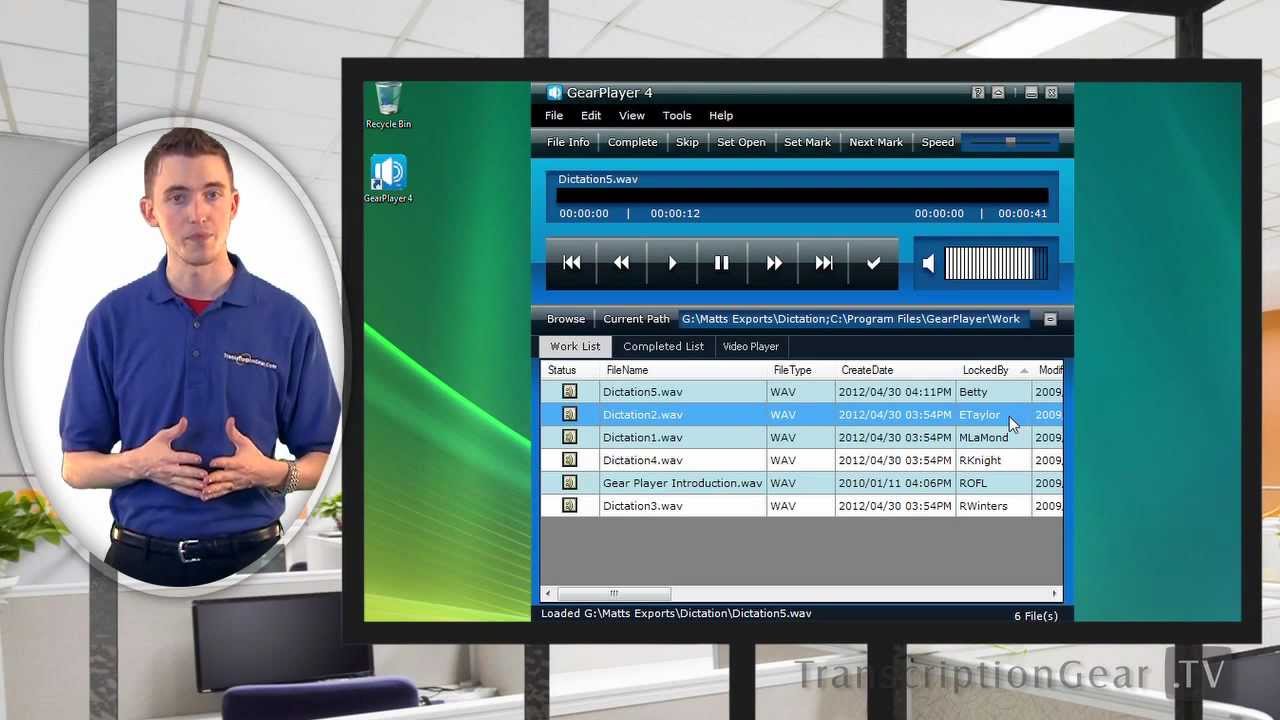Adjust the volume level bar
The height and width of the screenshot is (720, 1280).
click(x=996, y=263)
